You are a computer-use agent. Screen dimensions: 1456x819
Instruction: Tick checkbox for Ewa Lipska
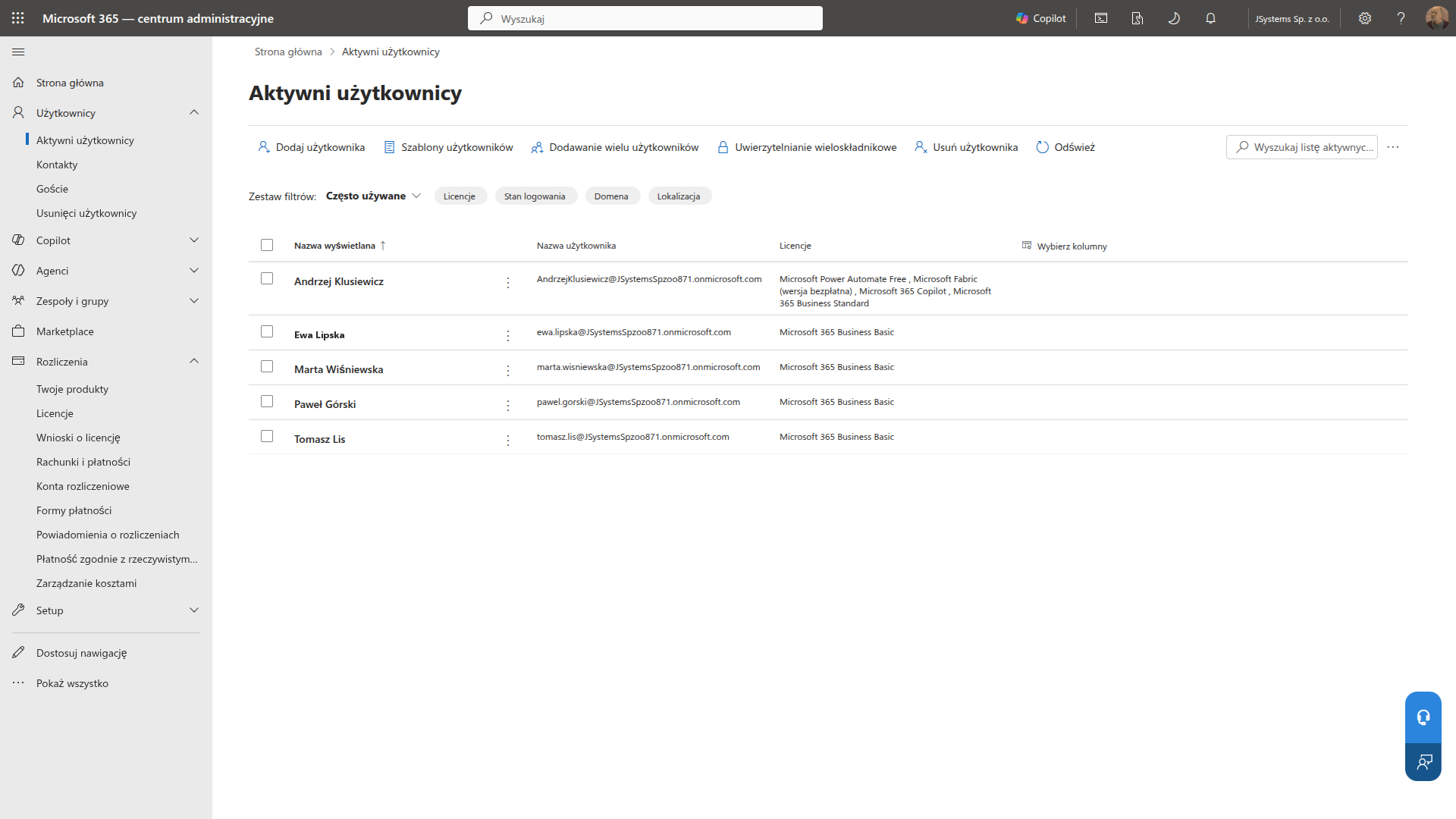267,331
